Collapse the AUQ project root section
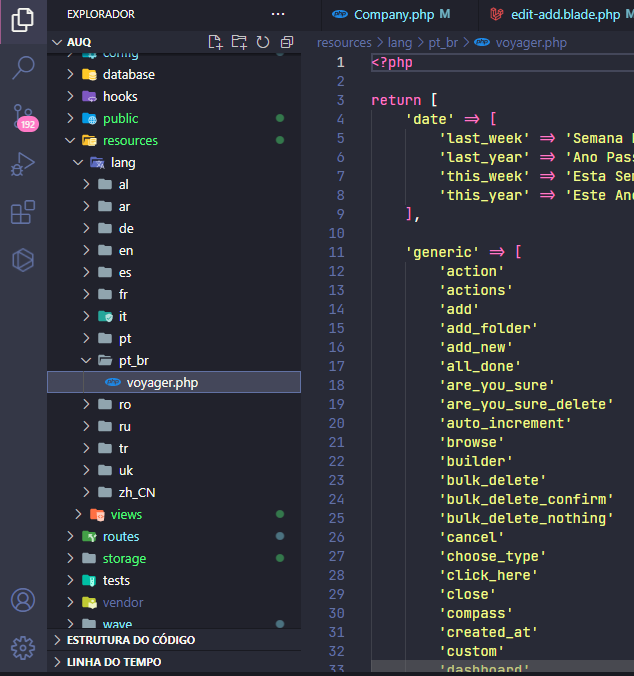The width and height of the screenshot is (634, 676). (x=57, y=42)
